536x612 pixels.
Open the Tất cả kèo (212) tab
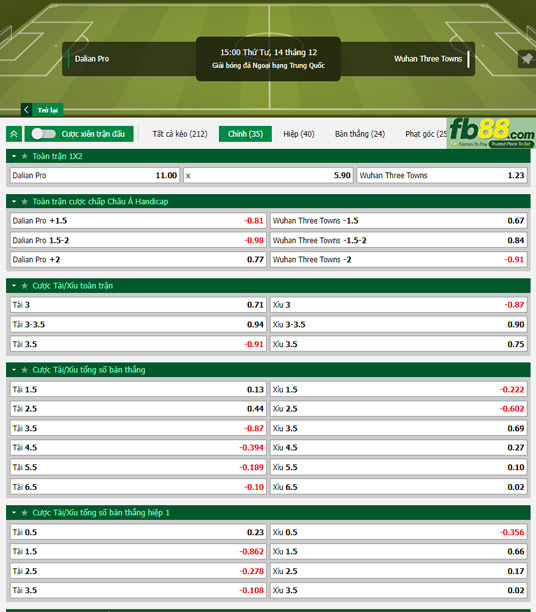pyautogui.click(x=180, y=134)
